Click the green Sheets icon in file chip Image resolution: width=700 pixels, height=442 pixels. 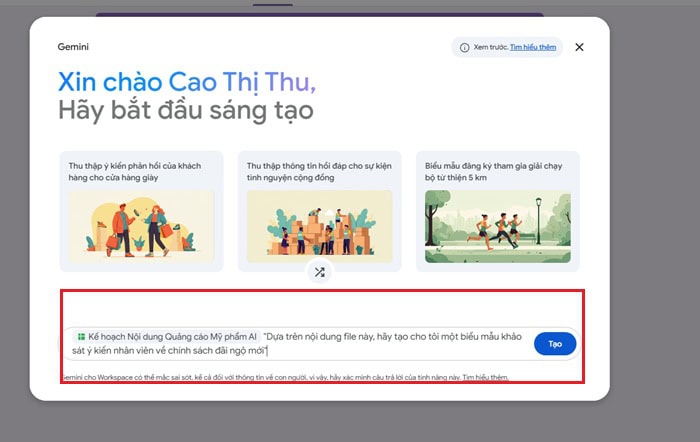(81, 337)
